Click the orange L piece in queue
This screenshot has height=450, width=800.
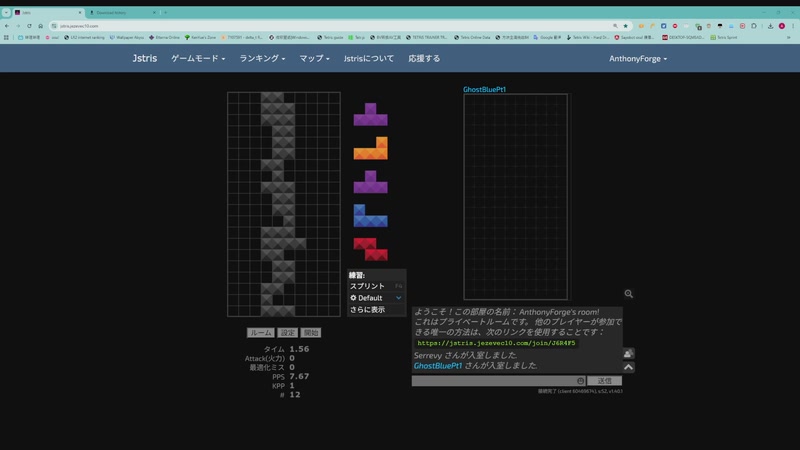[370, 148]
